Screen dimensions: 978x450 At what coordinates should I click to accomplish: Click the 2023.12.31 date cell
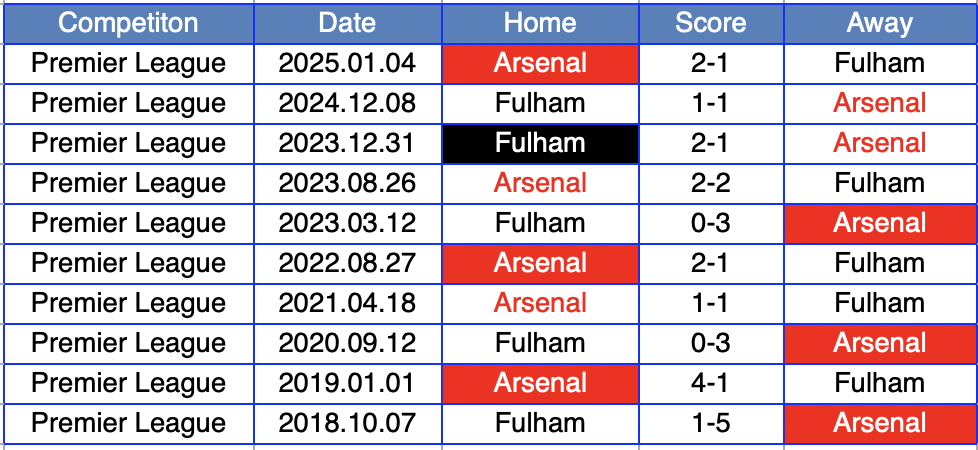[x=347, y=143]
